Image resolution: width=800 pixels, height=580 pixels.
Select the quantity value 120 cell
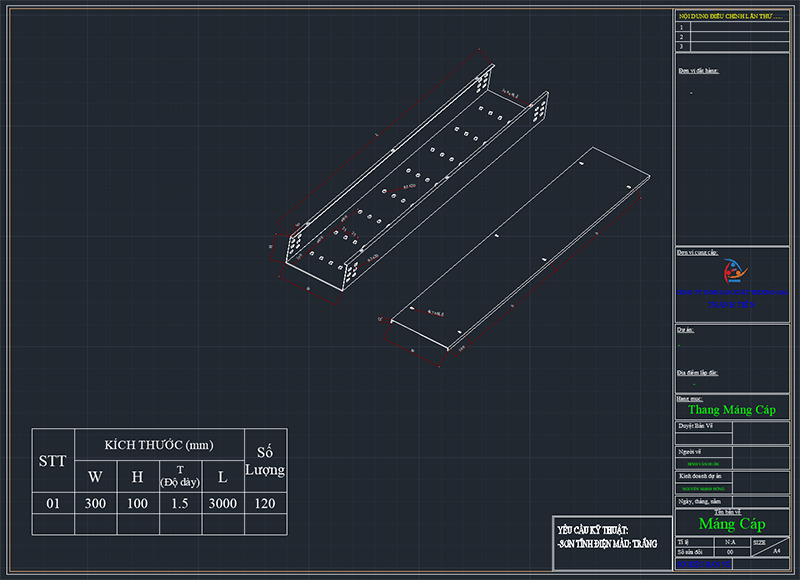(x=264, y=503)
